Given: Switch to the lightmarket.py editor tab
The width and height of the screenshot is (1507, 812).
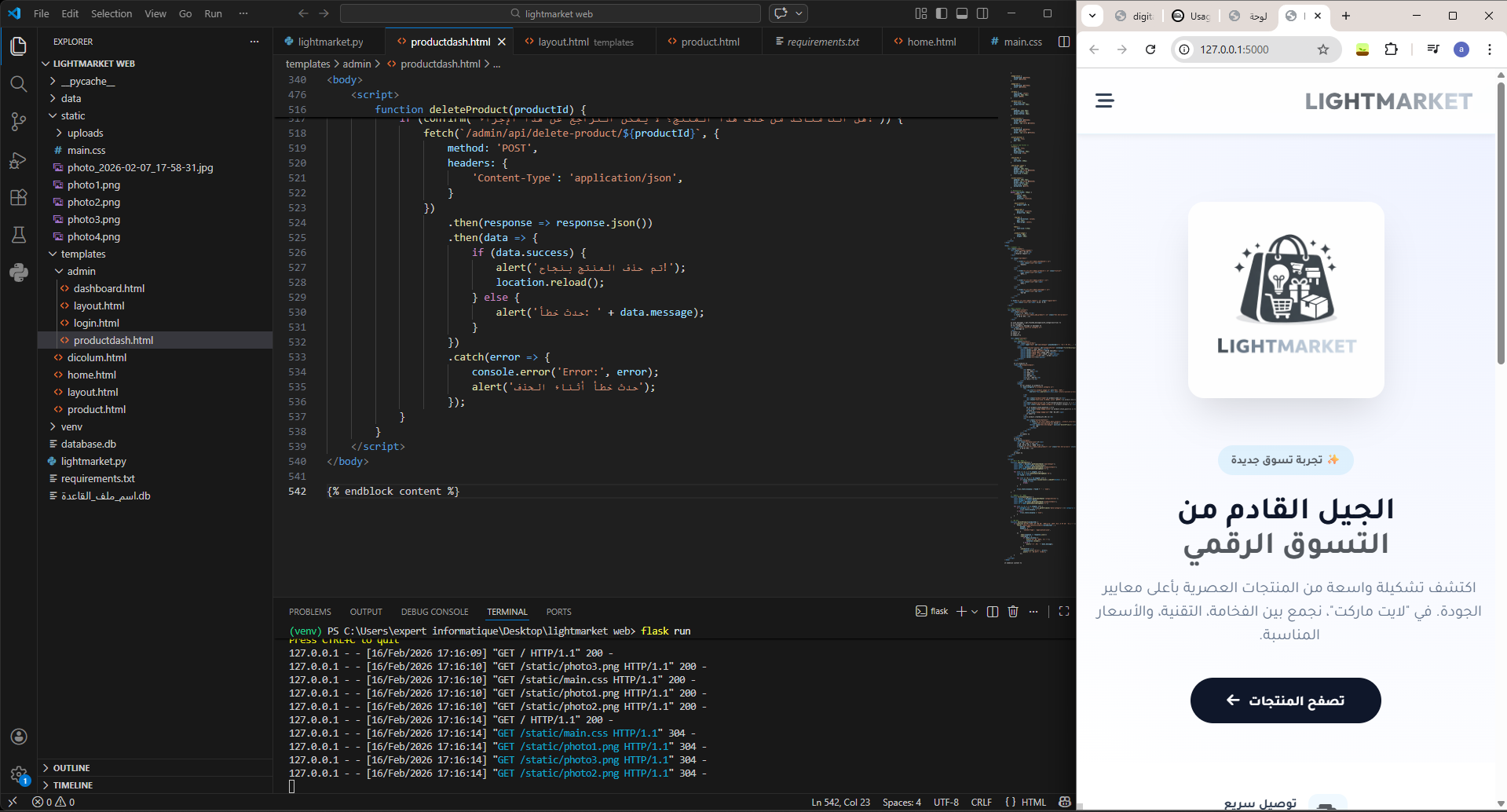Looking at the screenshot, I should [x=330, y=42].
